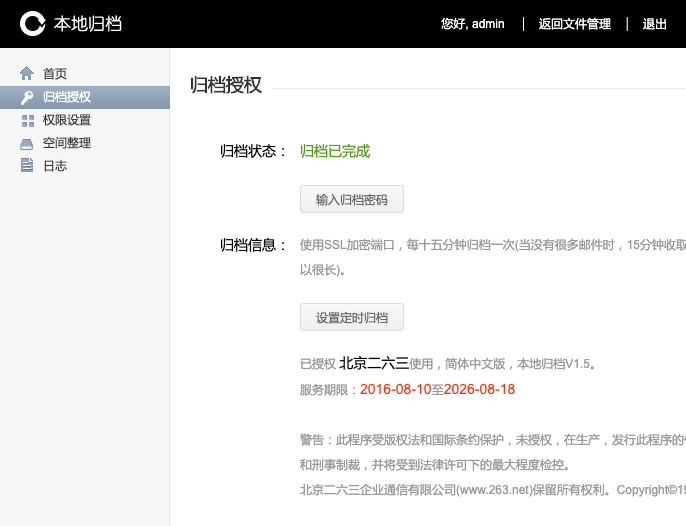The width and height of the screenshot is (686, 526).
Task: Click the red 2026-08-18 expiry date
Action: pyautogui.click(x=479, y=389)
